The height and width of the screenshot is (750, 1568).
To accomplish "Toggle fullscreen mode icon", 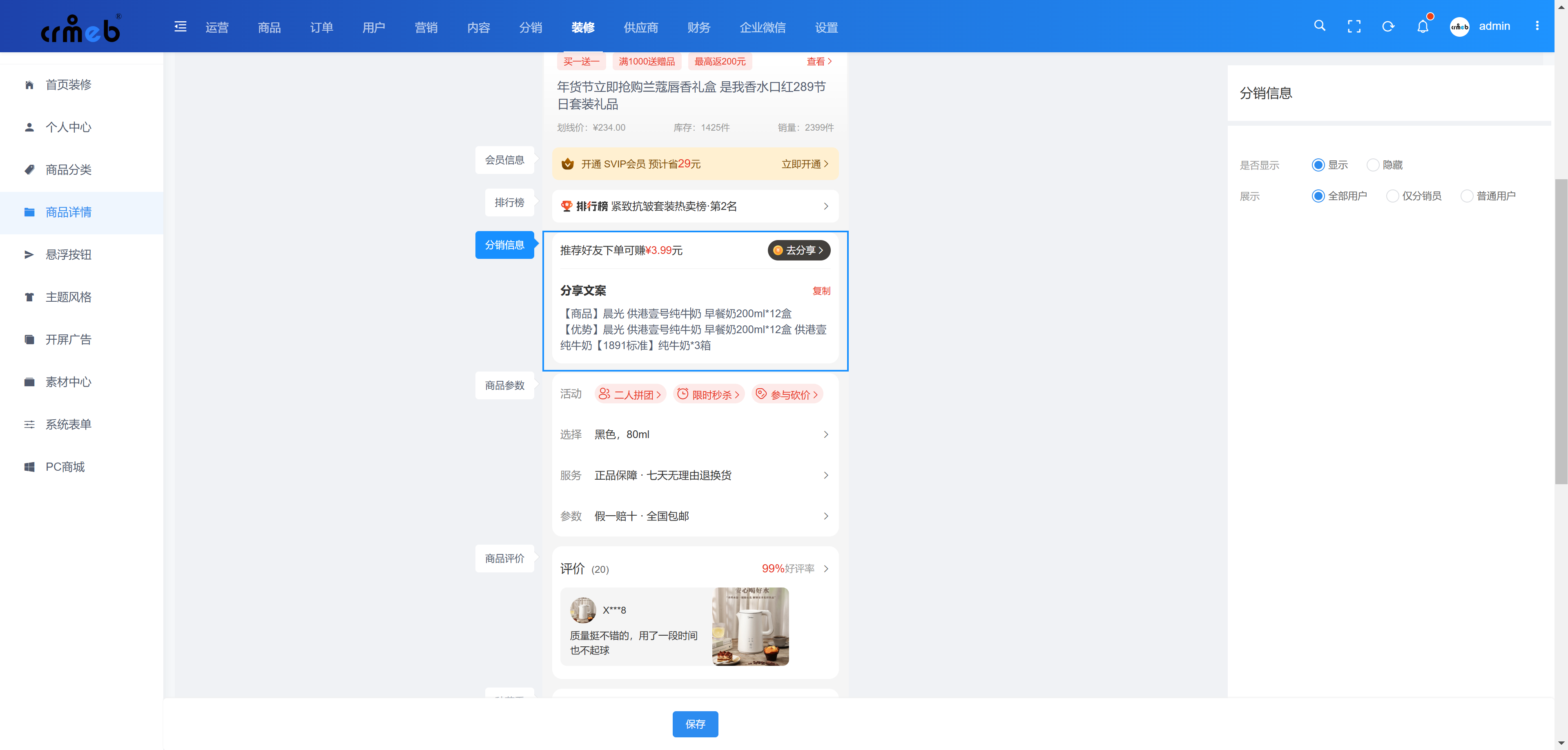I will coord(1354,26).
